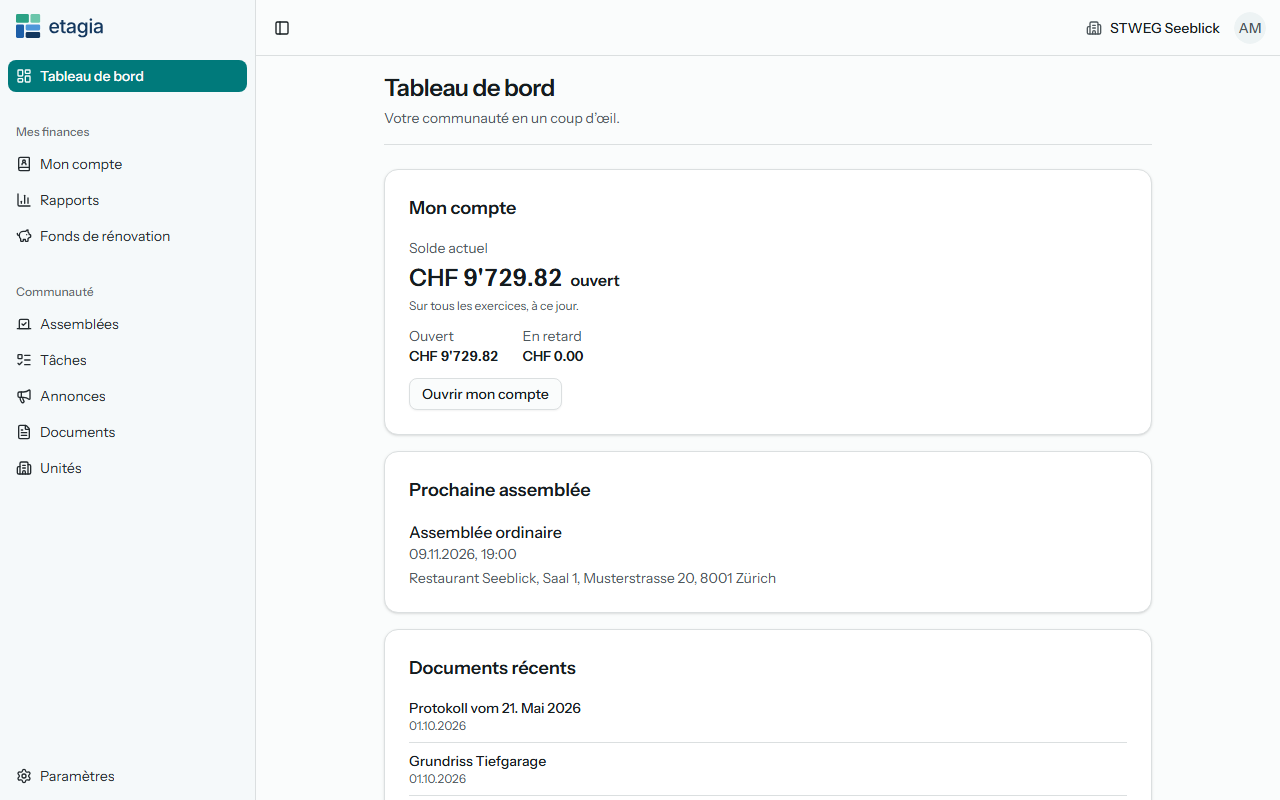Click the Communauté section label
The width and height of the screenshot is (1280, 800).
[x=55, y=292]
